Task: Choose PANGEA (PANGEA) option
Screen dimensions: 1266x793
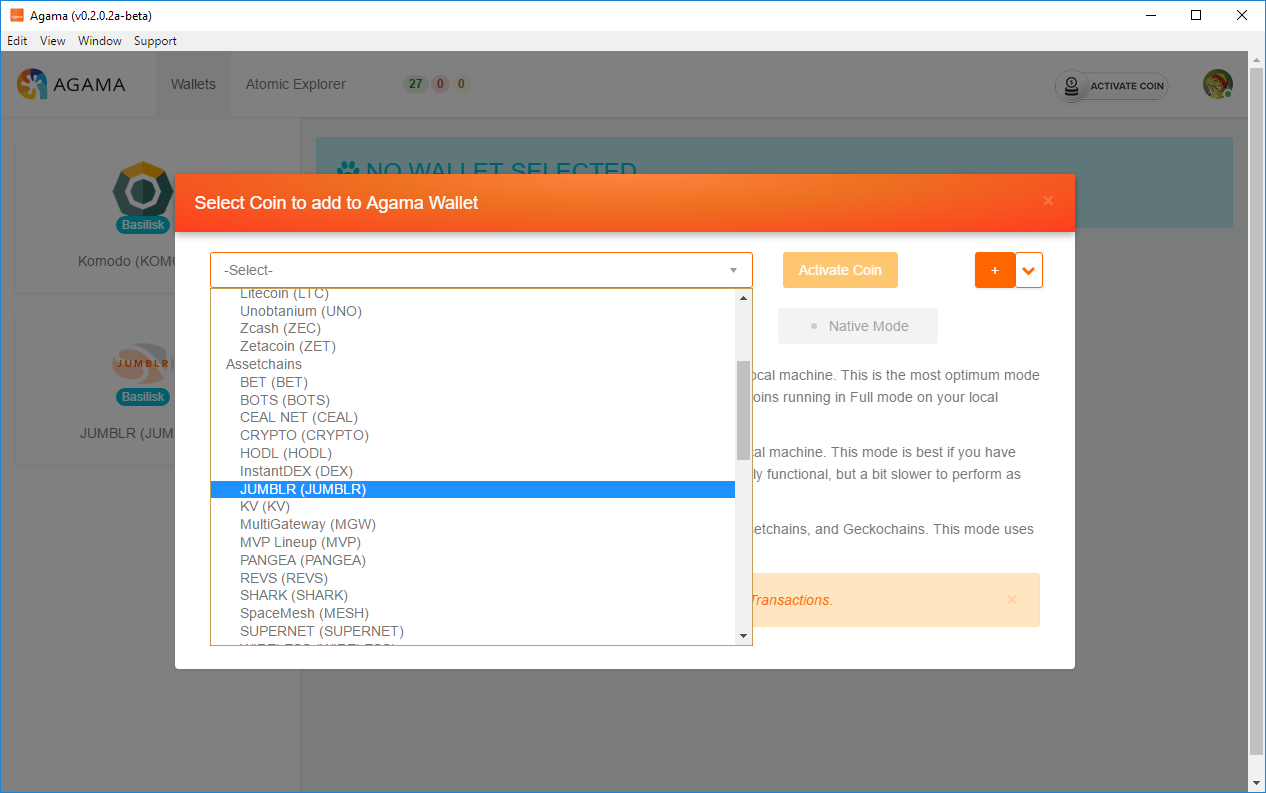Action: (x=472, y=560)
